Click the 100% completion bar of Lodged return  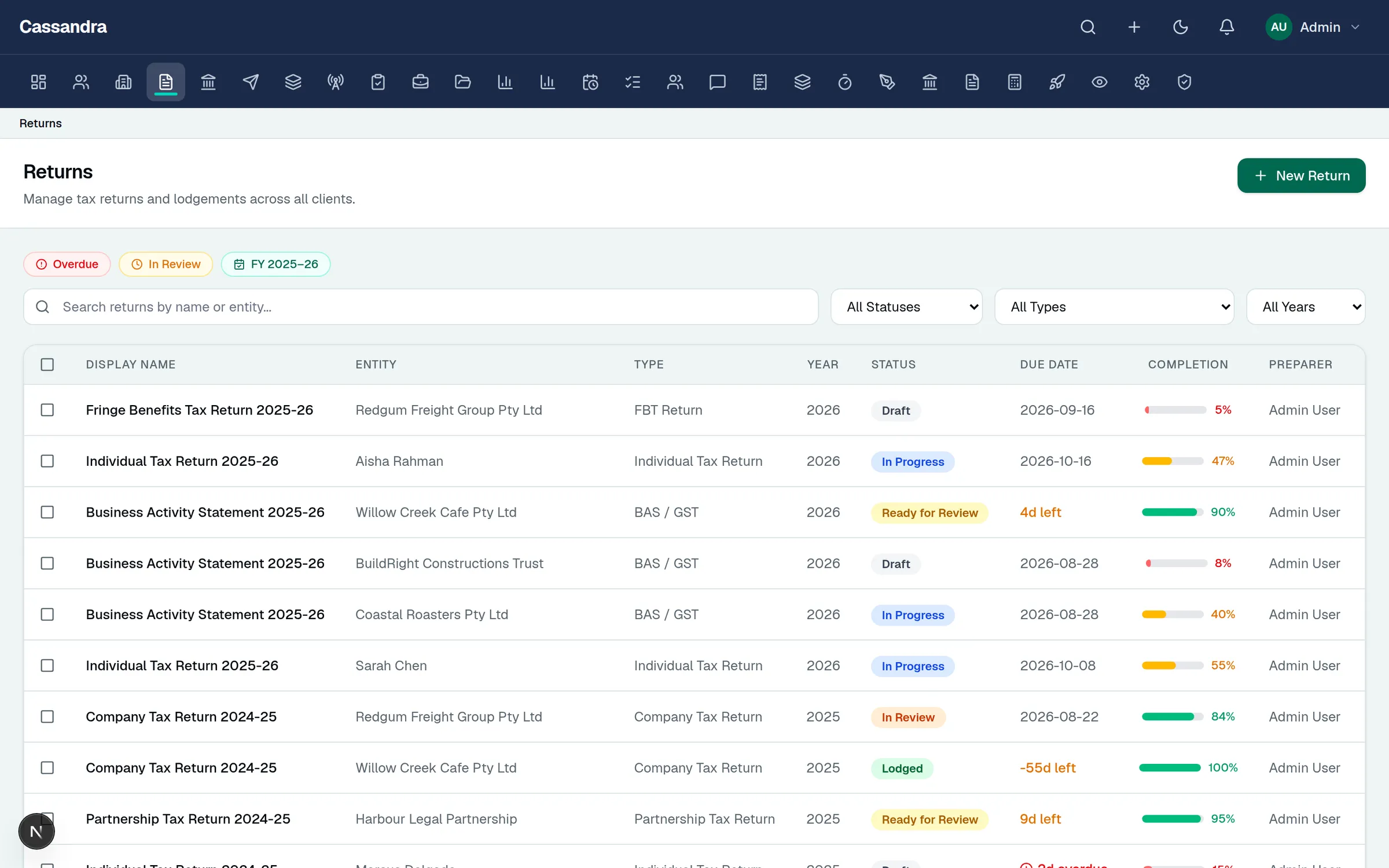tap(1170, 768)
